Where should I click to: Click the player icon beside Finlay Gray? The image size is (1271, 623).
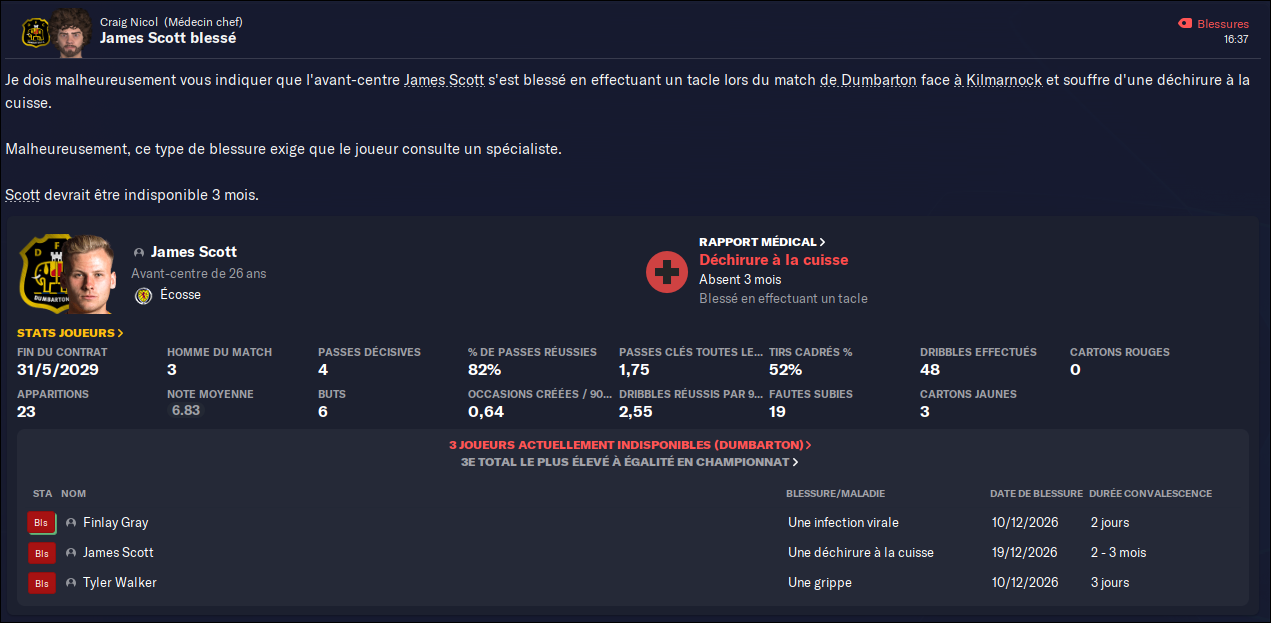coord(71,523)
